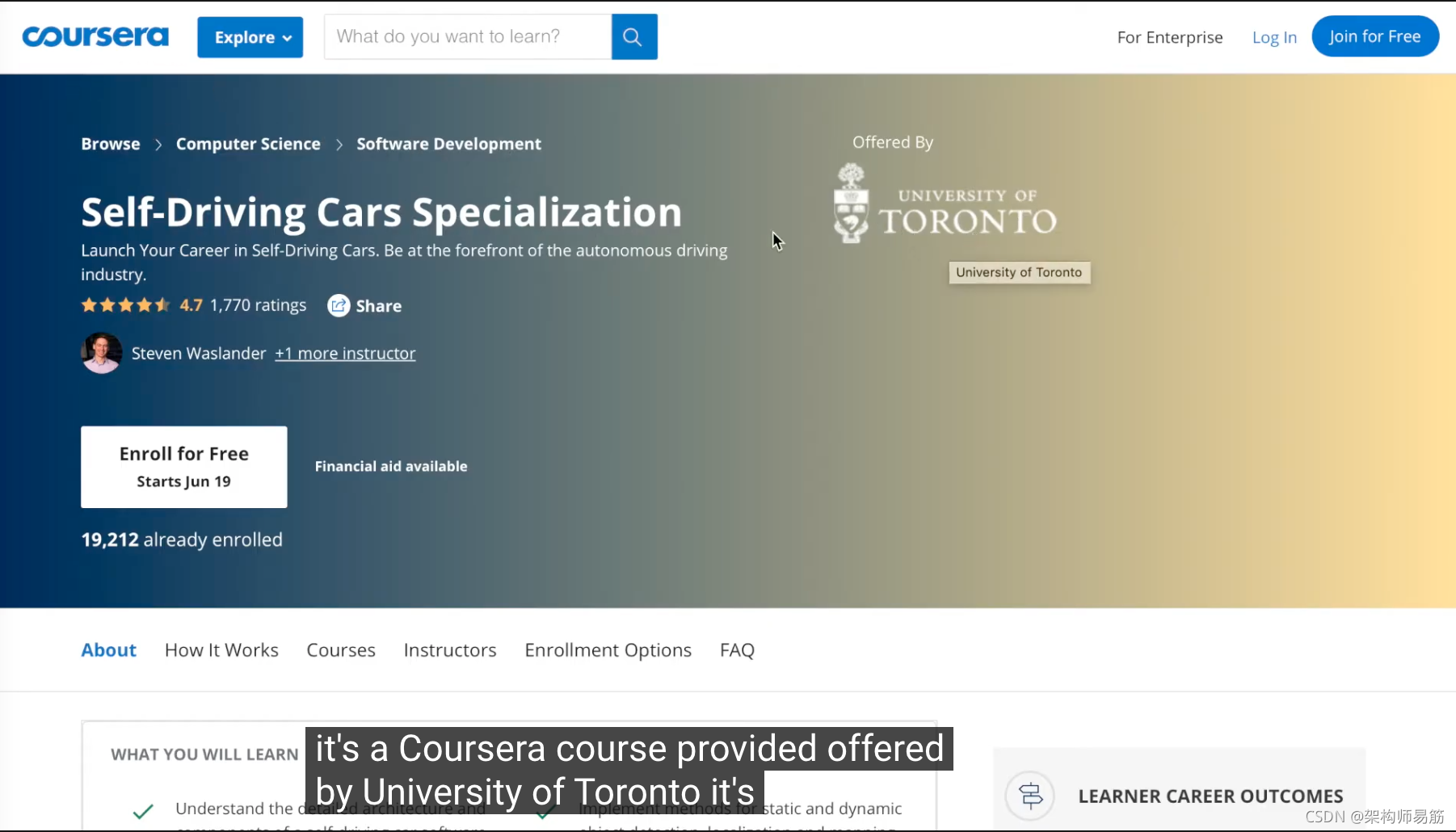Focus the 'What do you want to learn?' search field

click(x=468, y=36)
